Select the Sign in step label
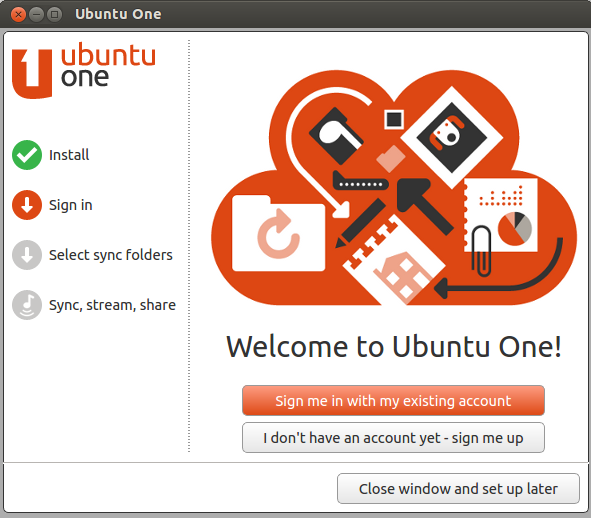This screenshot has height=518, width=591. (x=70, y=205)
